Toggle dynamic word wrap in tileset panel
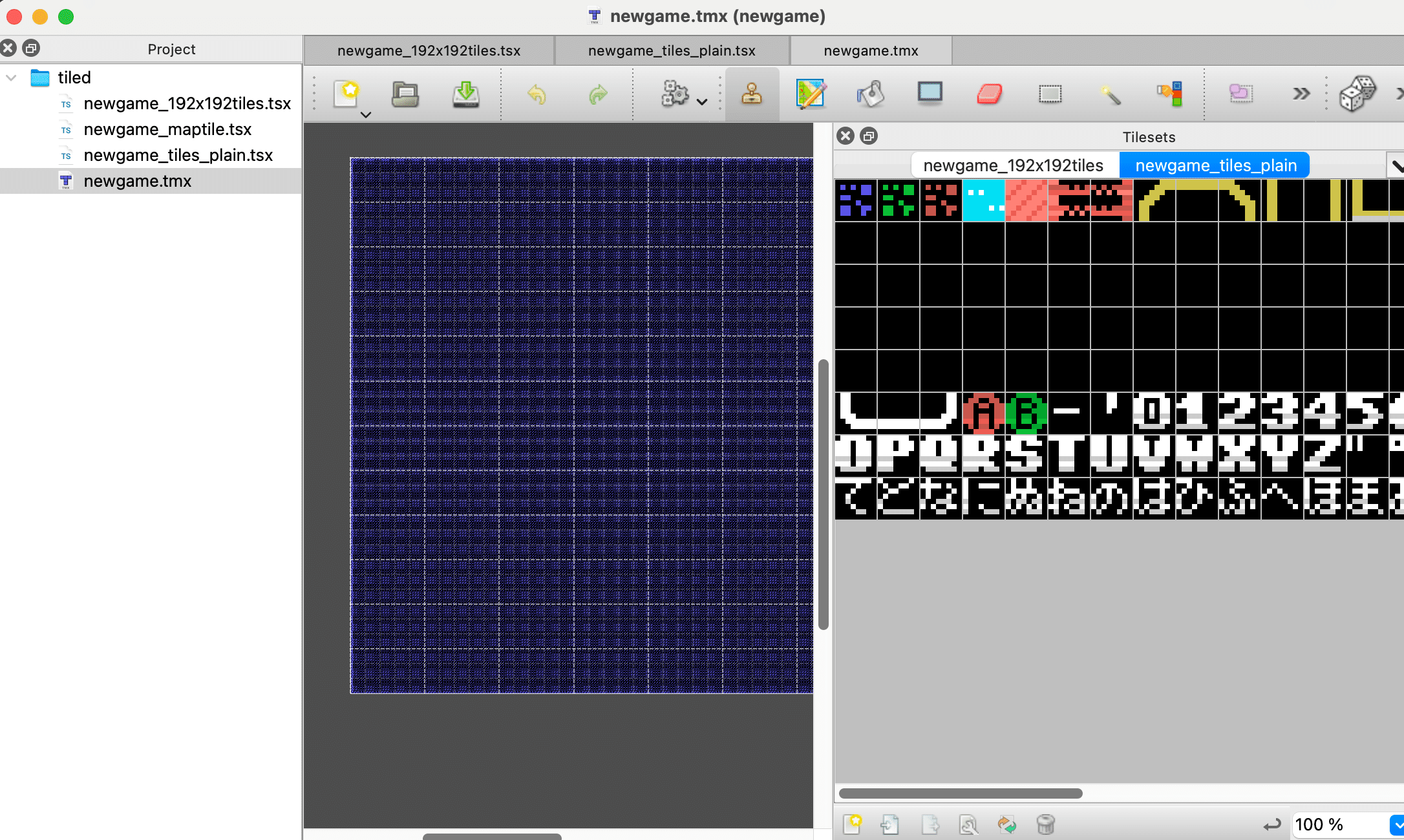 pos(1271,825)
